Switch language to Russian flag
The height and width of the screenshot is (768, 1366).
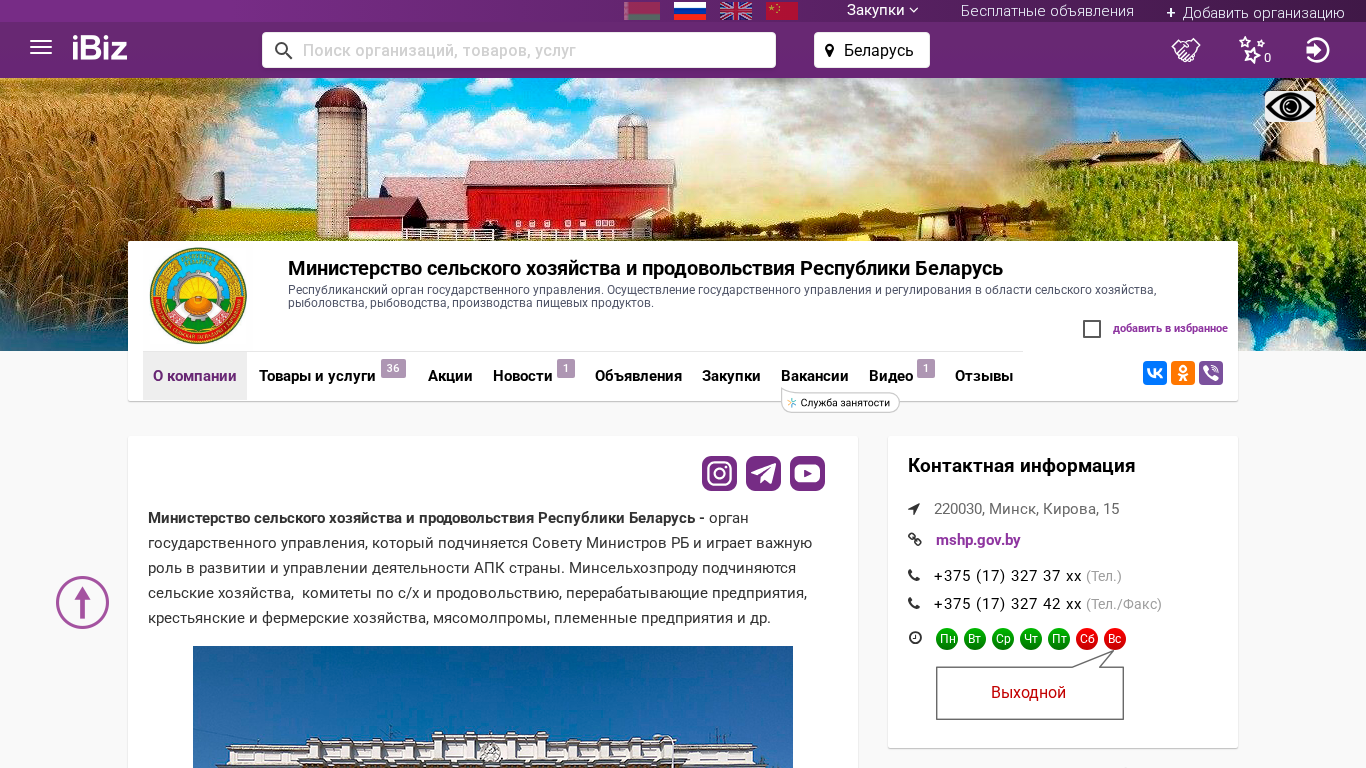(x=690, y=11)
